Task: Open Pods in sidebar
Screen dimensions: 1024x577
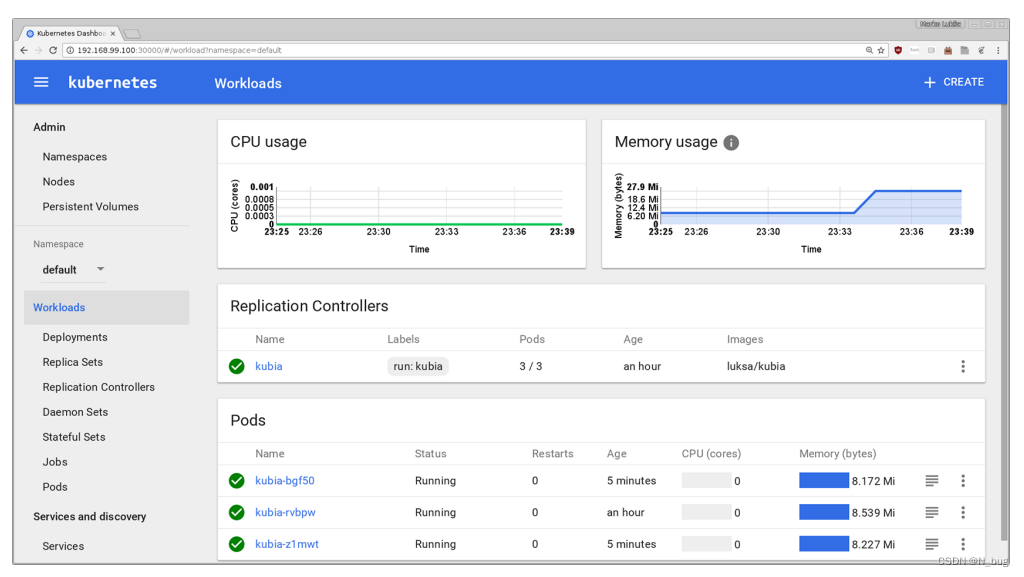Action: [x=55, y=487]
